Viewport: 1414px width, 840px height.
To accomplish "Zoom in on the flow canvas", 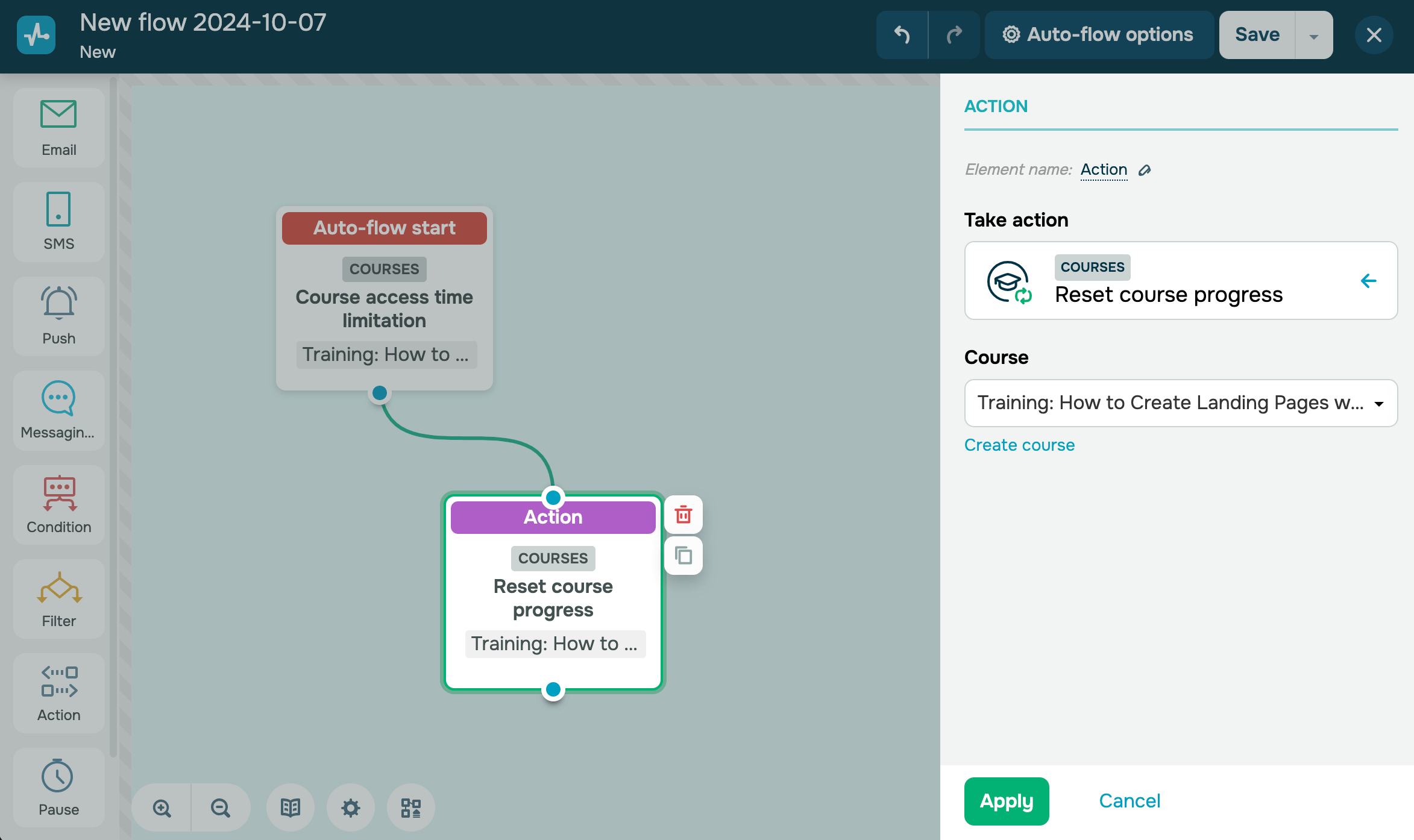I will coord(162,807).
